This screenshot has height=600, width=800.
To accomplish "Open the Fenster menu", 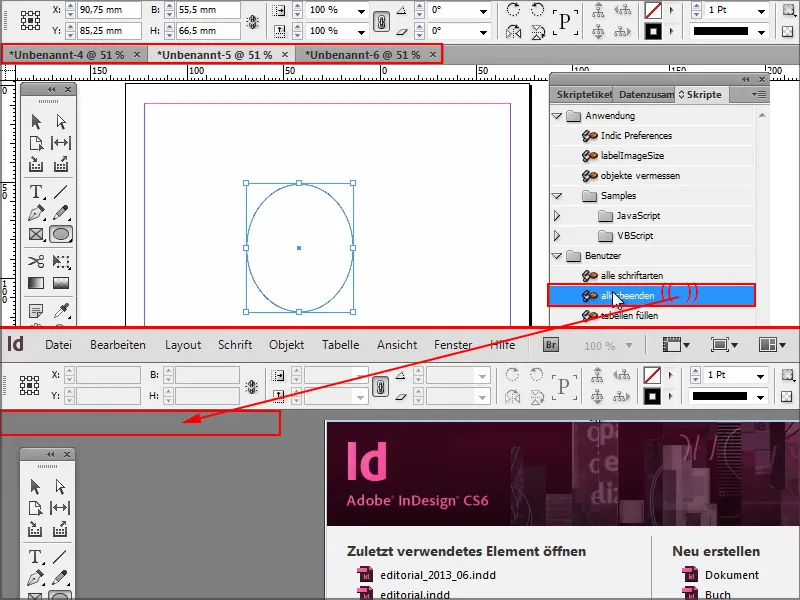I will tap(452, 344).
